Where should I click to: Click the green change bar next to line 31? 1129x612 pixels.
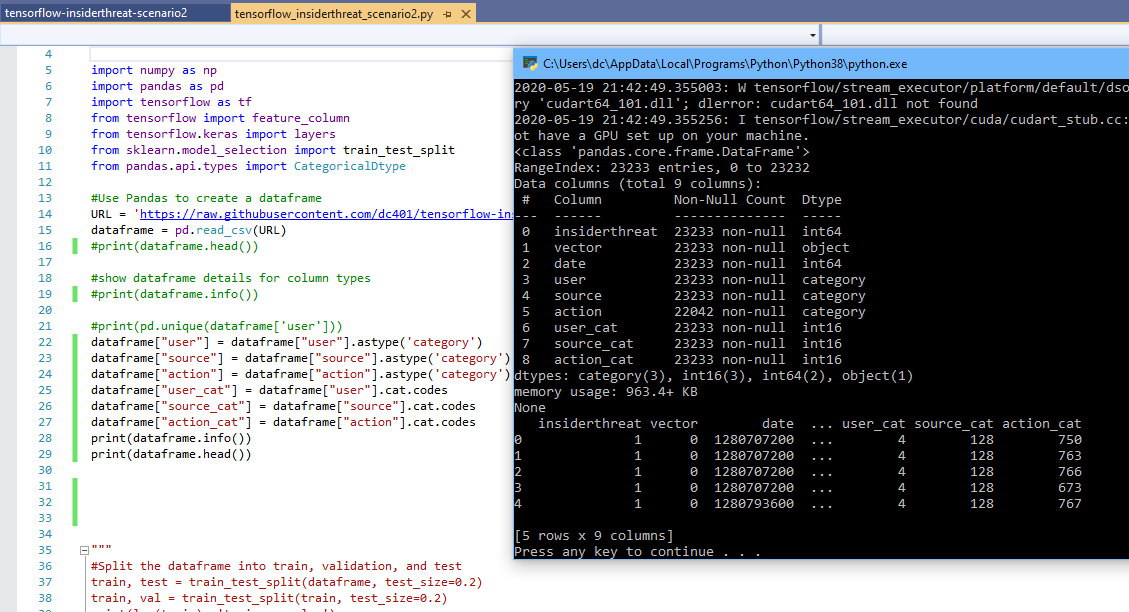pos(73,487)
